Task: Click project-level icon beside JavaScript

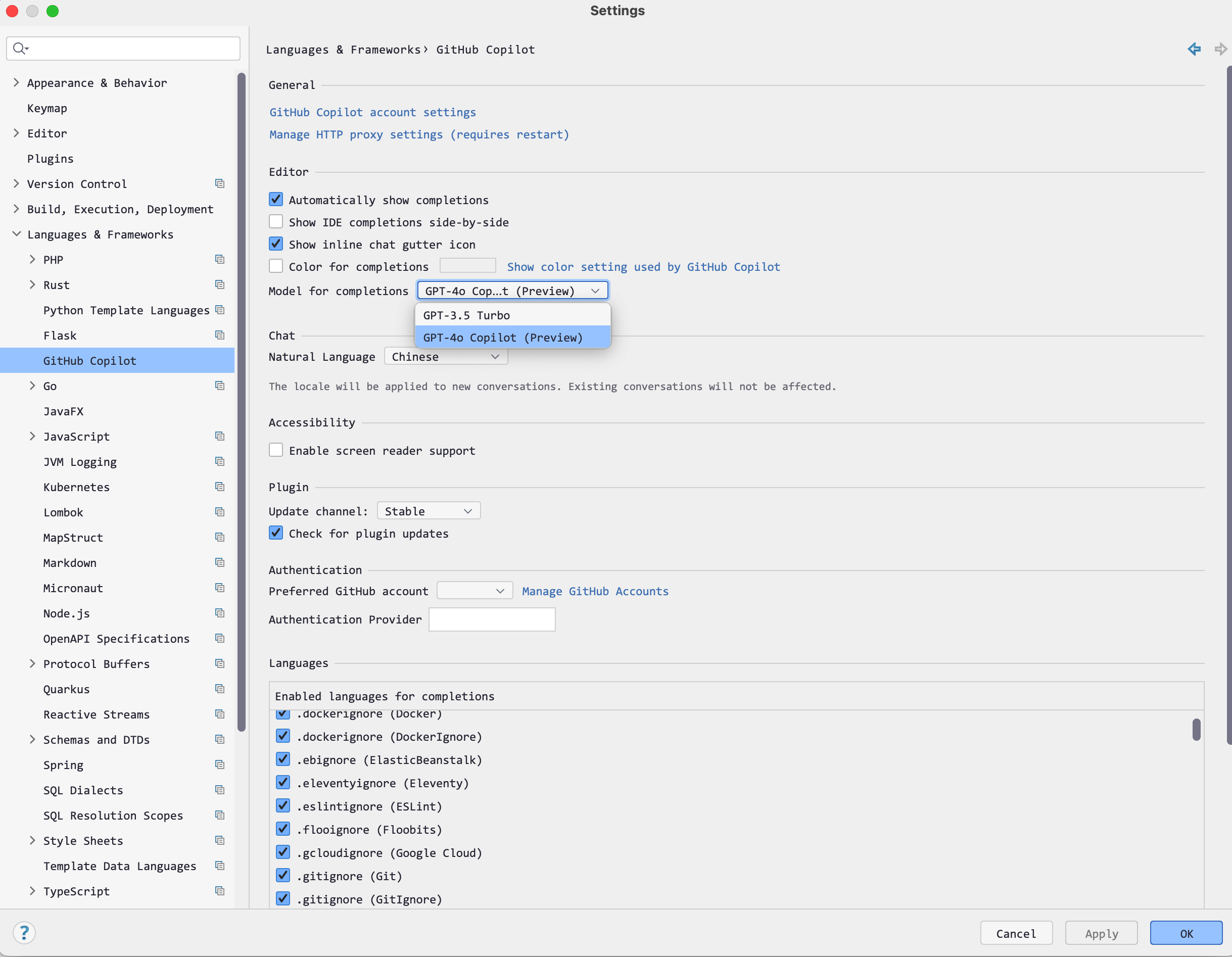Action: coord(220,437)
